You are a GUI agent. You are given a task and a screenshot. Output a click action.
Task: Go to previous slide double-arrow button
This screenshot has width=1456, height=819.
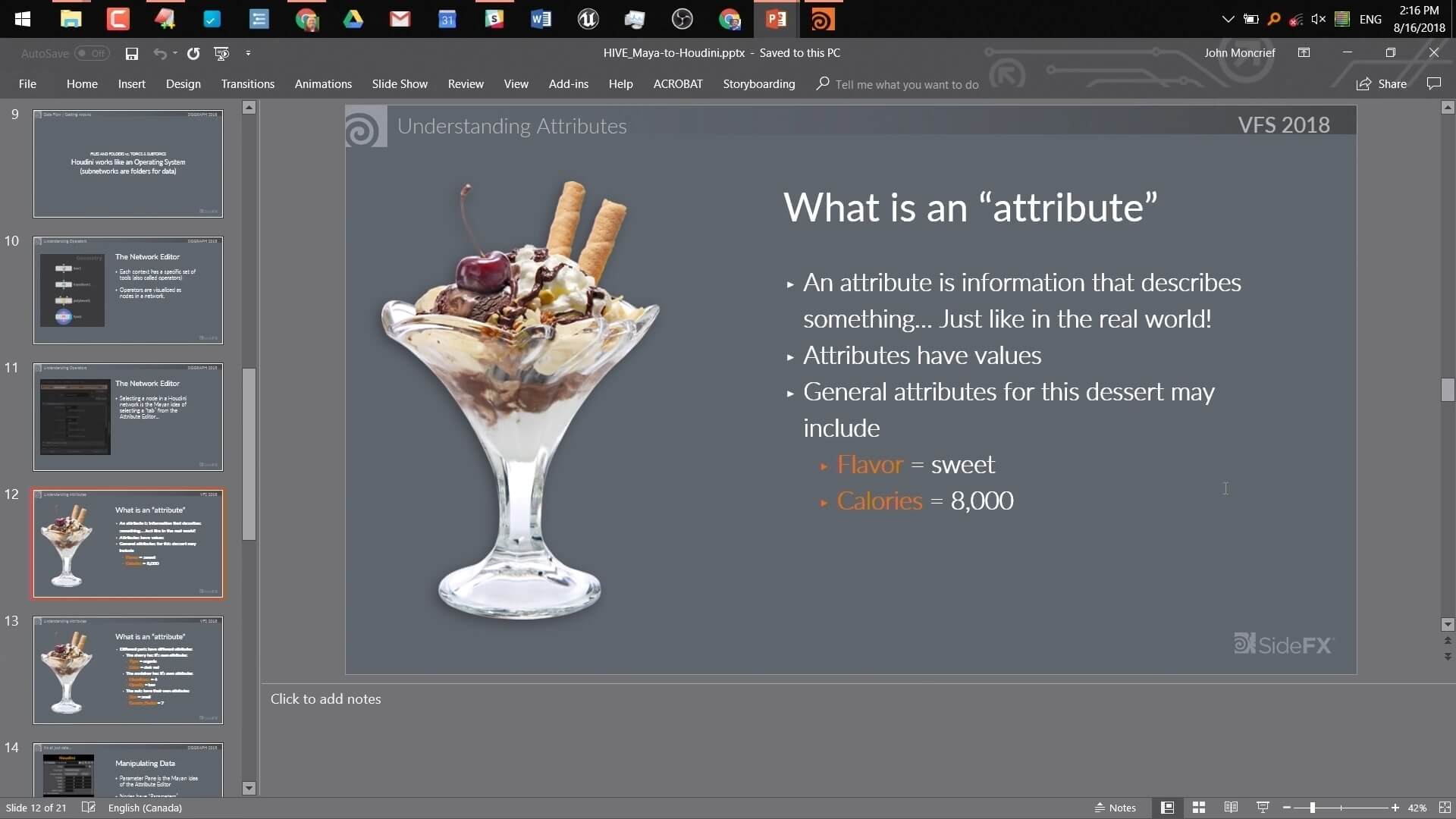pos(1448,641)
